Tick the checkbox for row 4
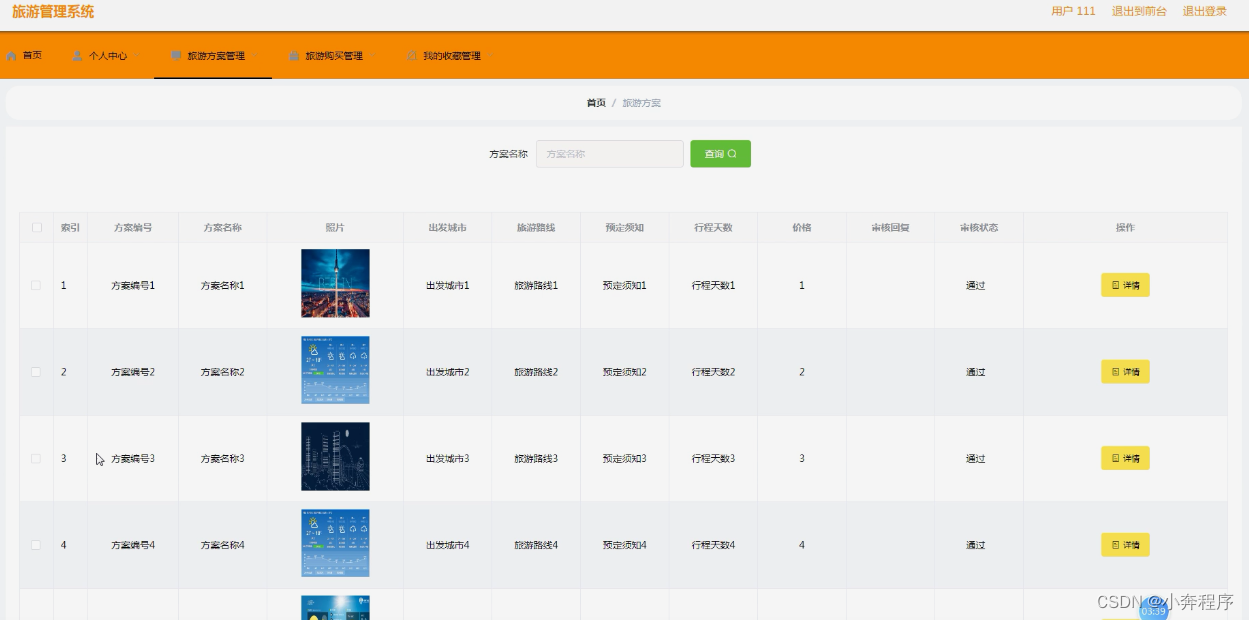 click(37, 545)
